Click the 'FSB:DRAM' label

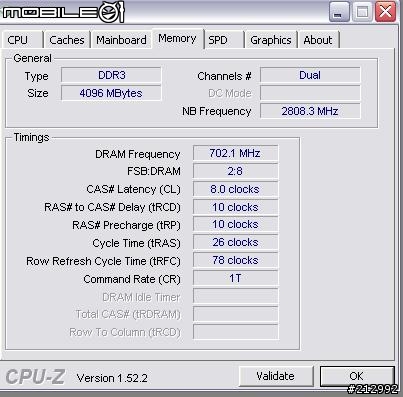pyautogui.click(x=154, y=171)
